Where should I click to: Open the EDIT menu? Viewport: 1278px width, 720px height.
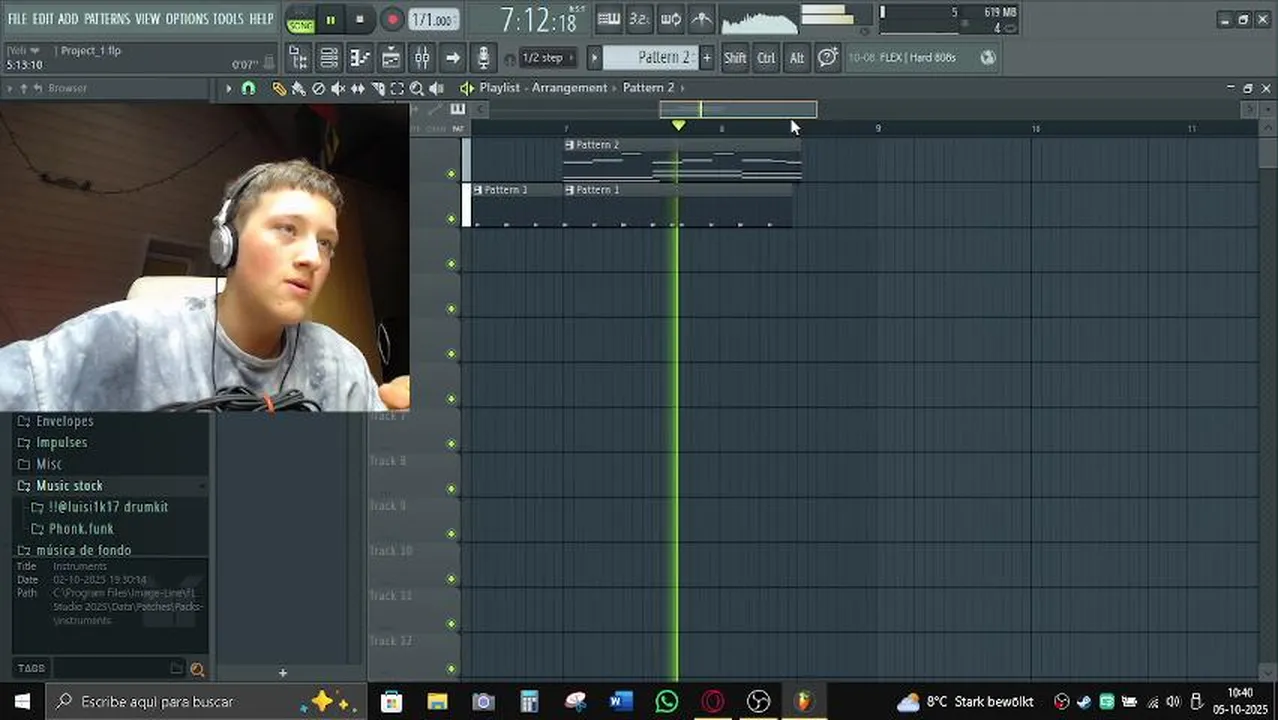(x=43, y=19)
